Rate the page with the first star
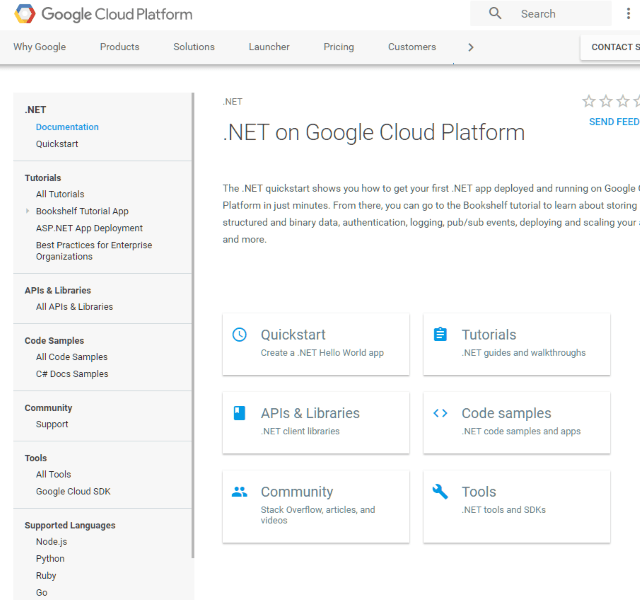Image resolution: width=640 pixels, height=600 pixels. tap(589, 101)
